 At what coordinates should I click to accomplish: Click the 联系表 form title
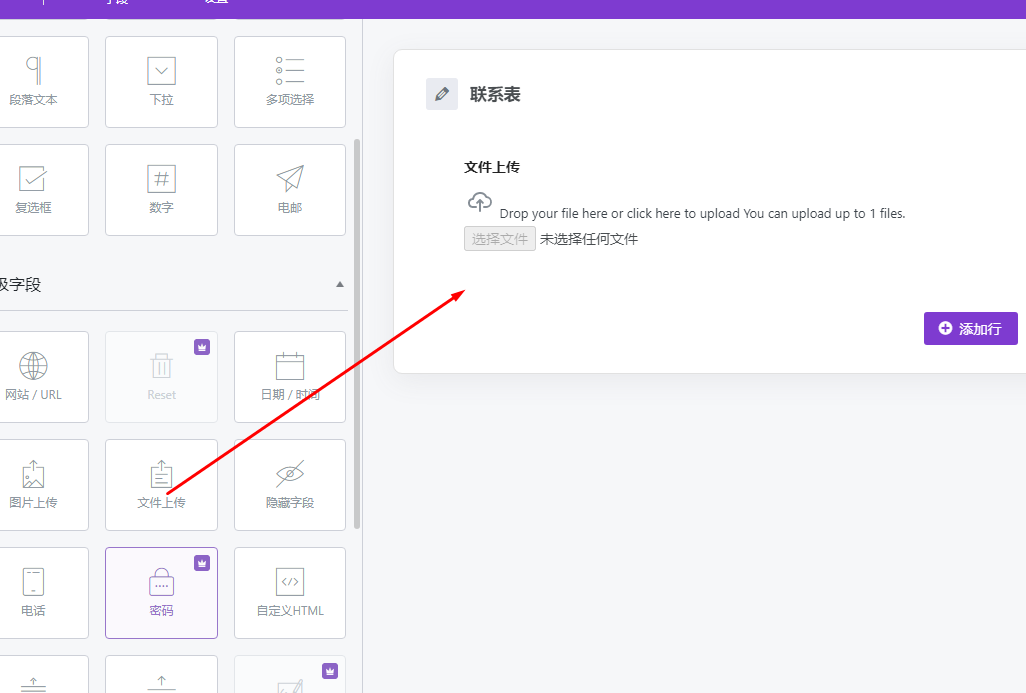point(495,94)
